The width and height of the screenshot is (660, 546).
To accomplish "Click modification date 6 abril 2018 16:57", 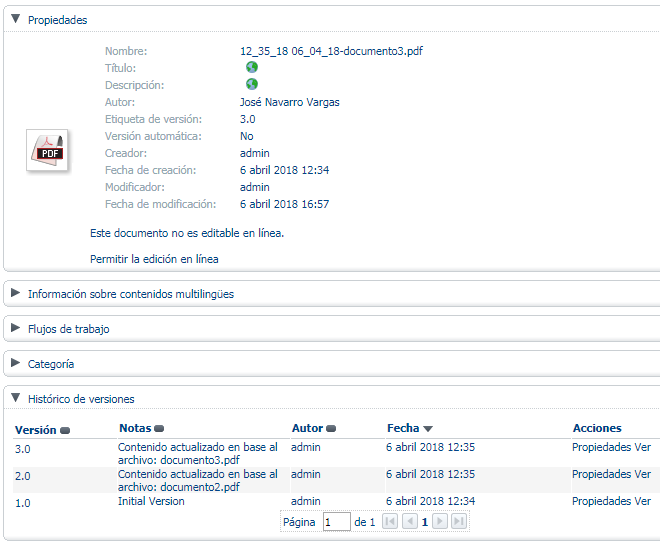I will pyautogui.click(x=285, y=204).
